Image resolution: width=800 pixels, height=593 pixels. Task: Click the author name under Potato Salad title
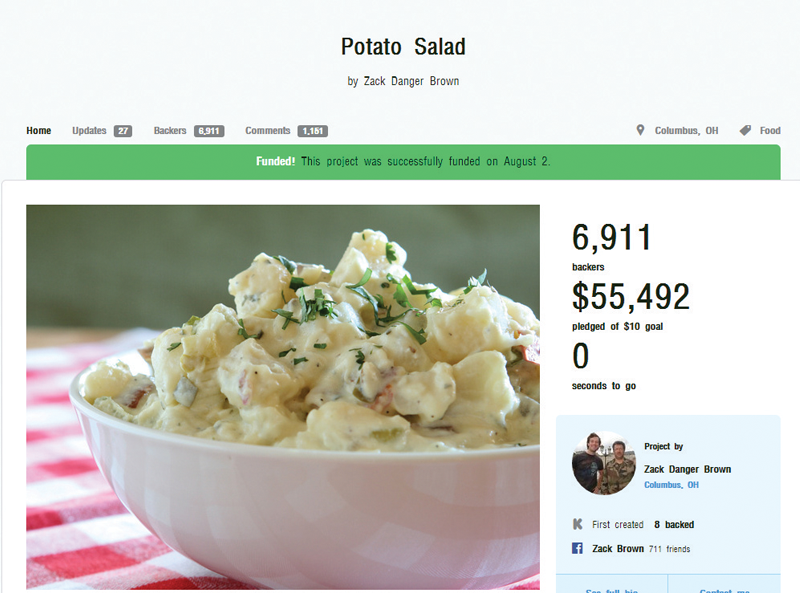(411, 81)
